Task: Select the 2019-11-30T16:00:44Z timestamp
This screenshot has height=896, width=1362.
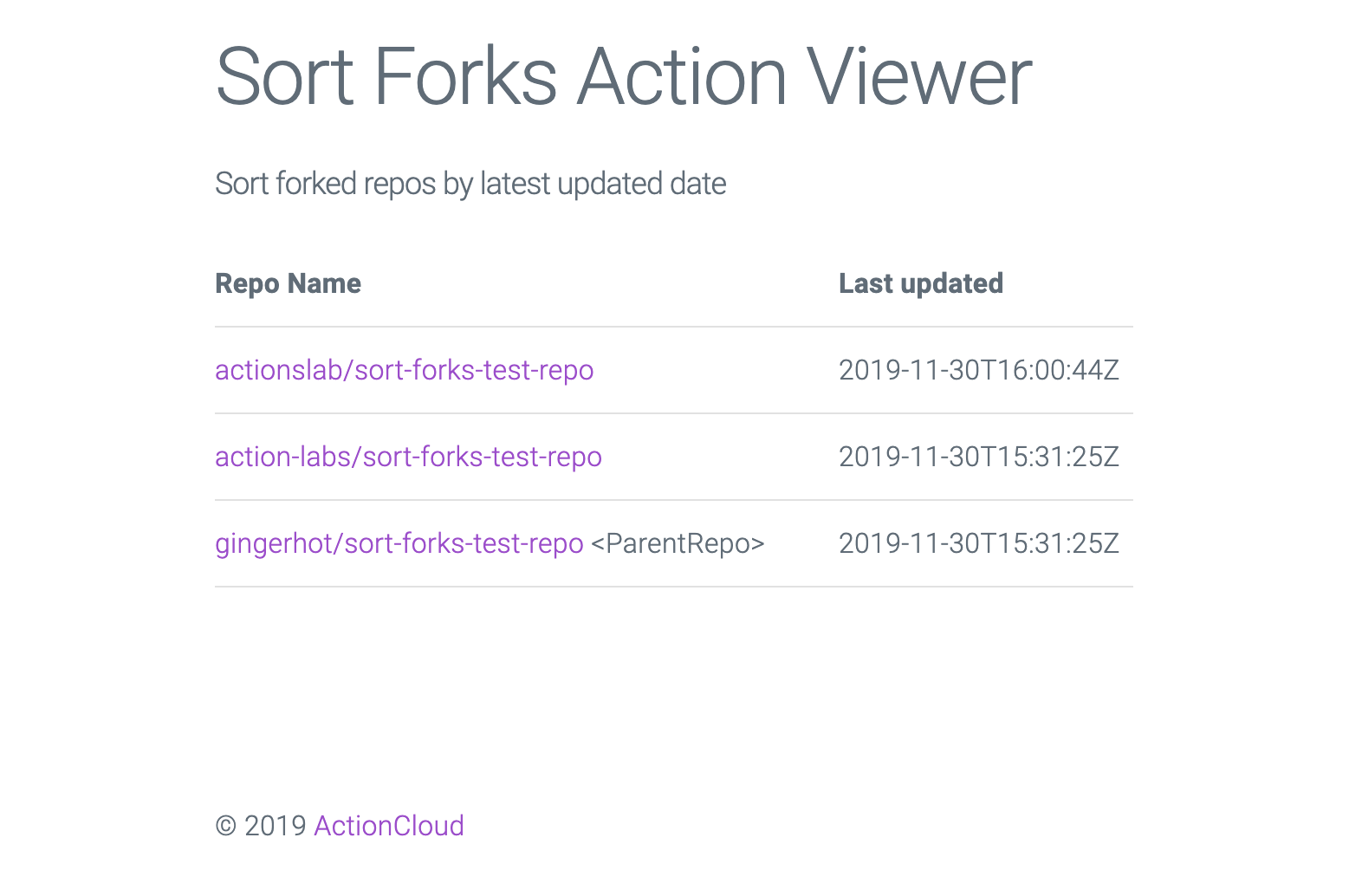Action: click(x=979, y=370)
